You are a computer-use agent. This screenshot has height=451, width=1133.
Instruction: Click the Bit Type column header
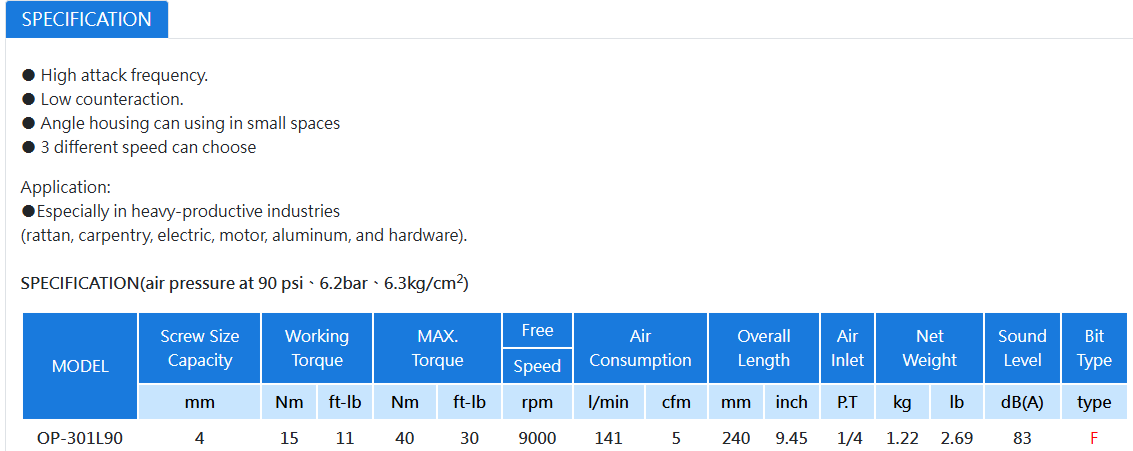pyautogui.click(x=1094, y=348)
